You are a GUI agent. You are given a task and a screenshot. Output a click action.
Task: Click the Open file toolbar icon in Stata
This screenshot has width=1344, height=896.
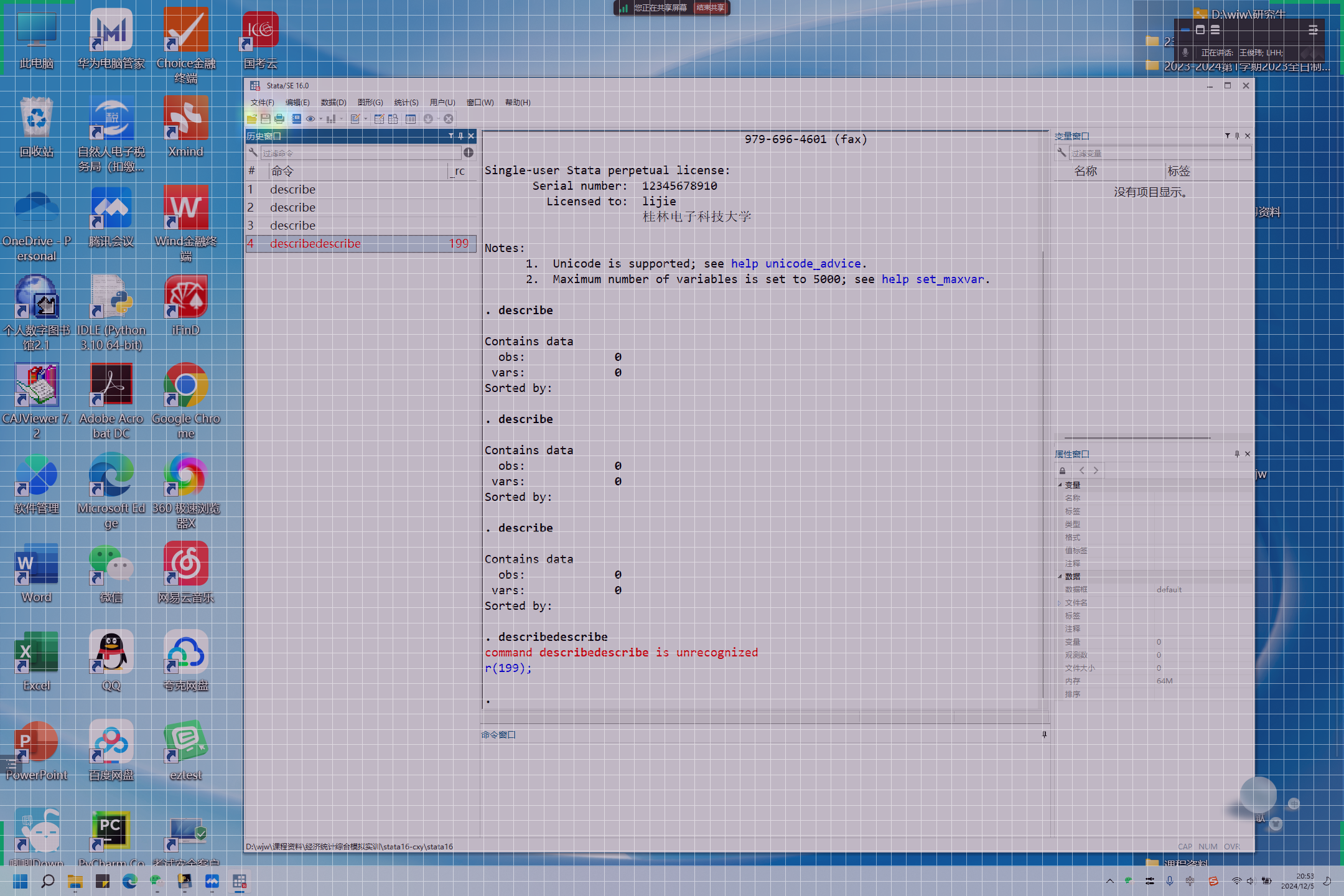click(252, 119)
